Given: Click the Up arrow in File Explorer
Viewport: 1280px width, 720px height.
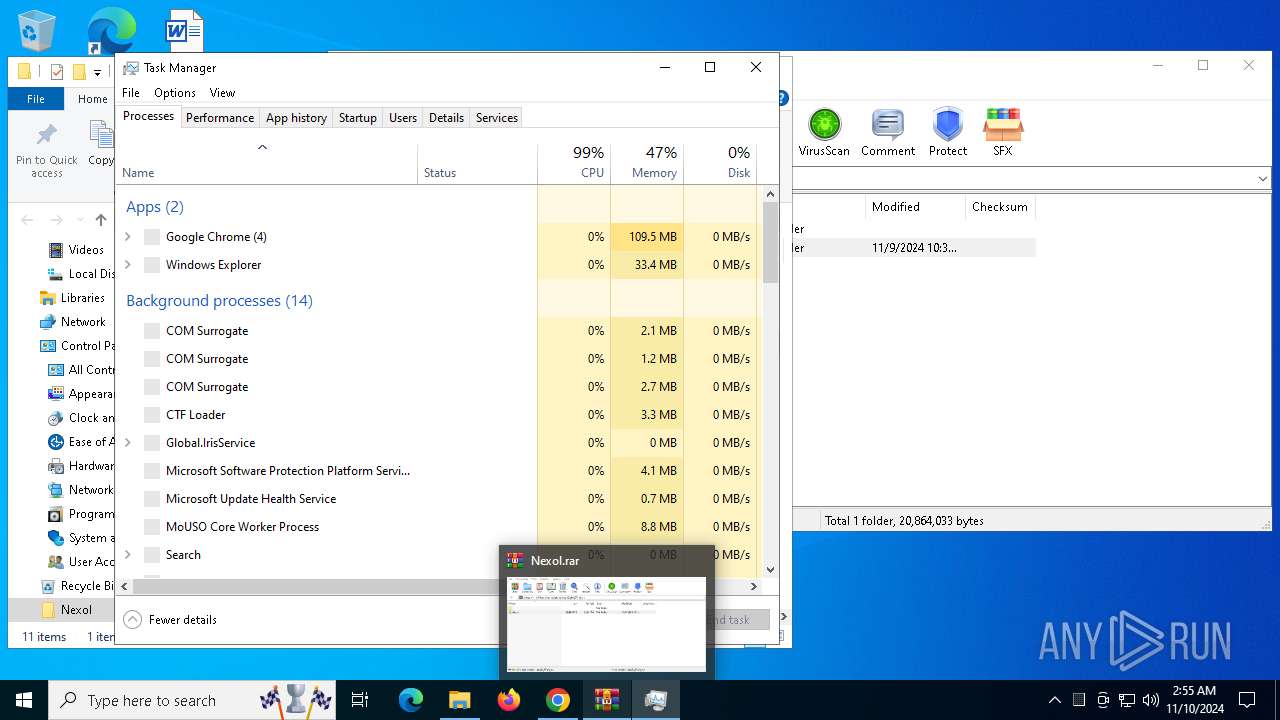Looking at the screenshot, I should point(100,220).
